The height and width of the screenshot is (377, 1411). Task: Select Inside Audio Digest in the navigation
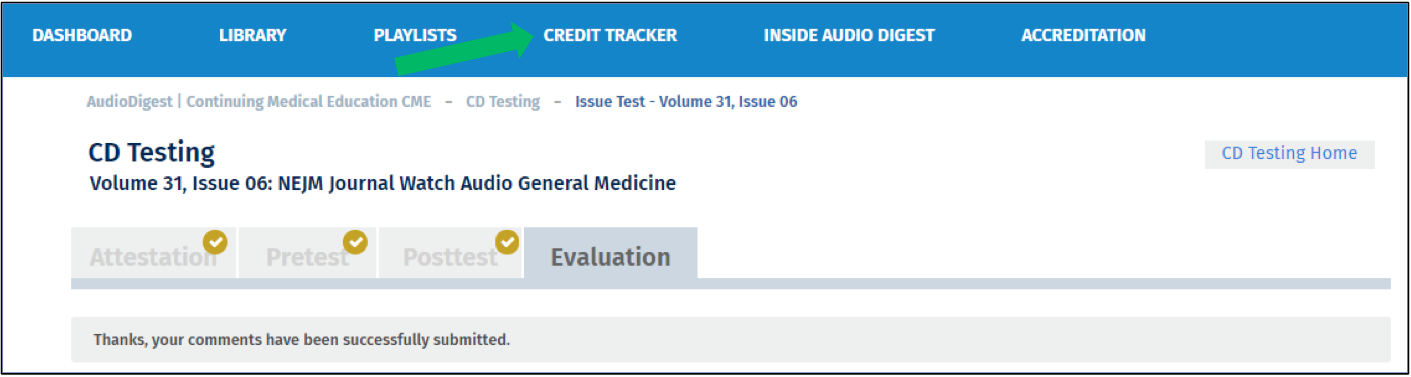849,35
